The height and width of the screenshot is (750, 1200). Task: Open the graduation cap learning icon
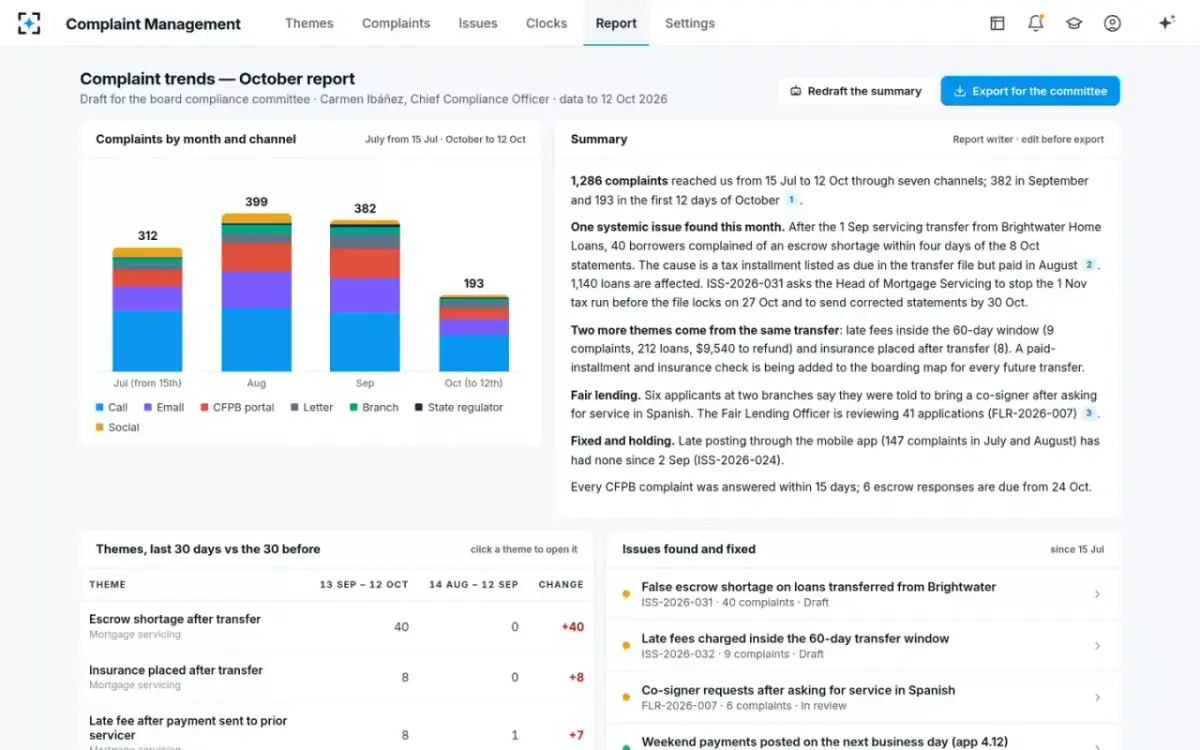1074,23
